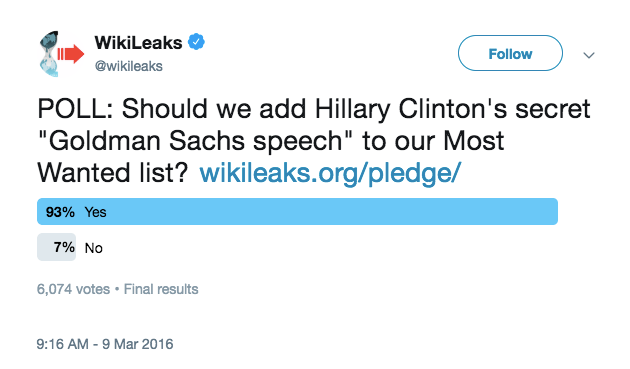Click the blue verified badge
The height and width of the screenshot is (369, 630).
point(196,42)
